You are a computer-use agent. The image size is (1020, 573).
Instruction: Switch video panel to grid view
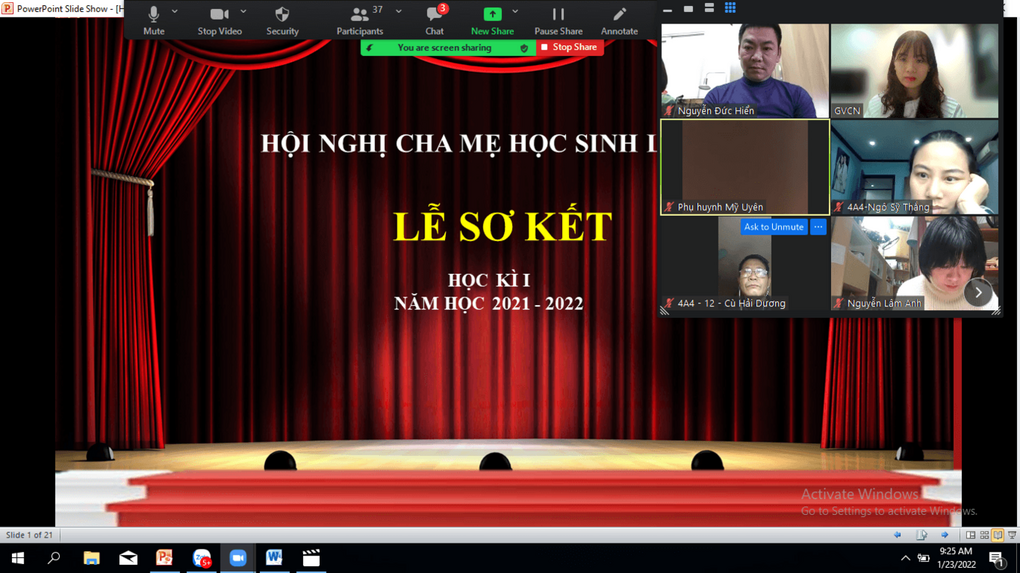point(730,8)
